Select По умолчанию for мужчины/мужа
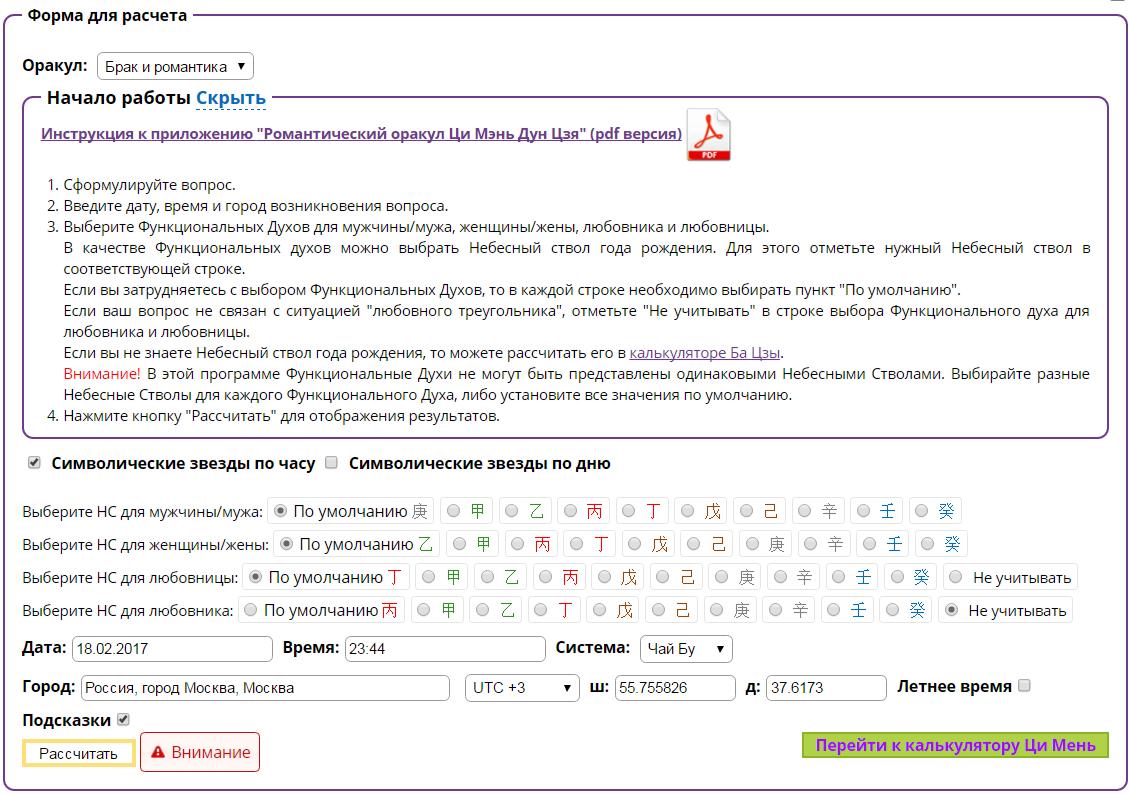Viewport: 1129px width, 794px height. (281, 510)
